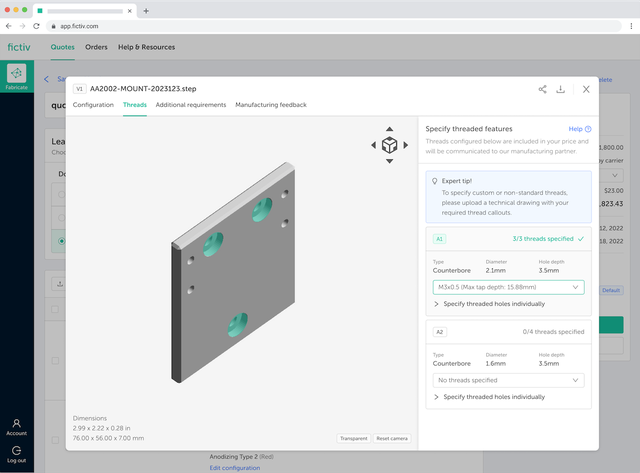The image size is (640, 473).
Task: Click the upload icon button behind dialog
Action: [x=60, y=284]
